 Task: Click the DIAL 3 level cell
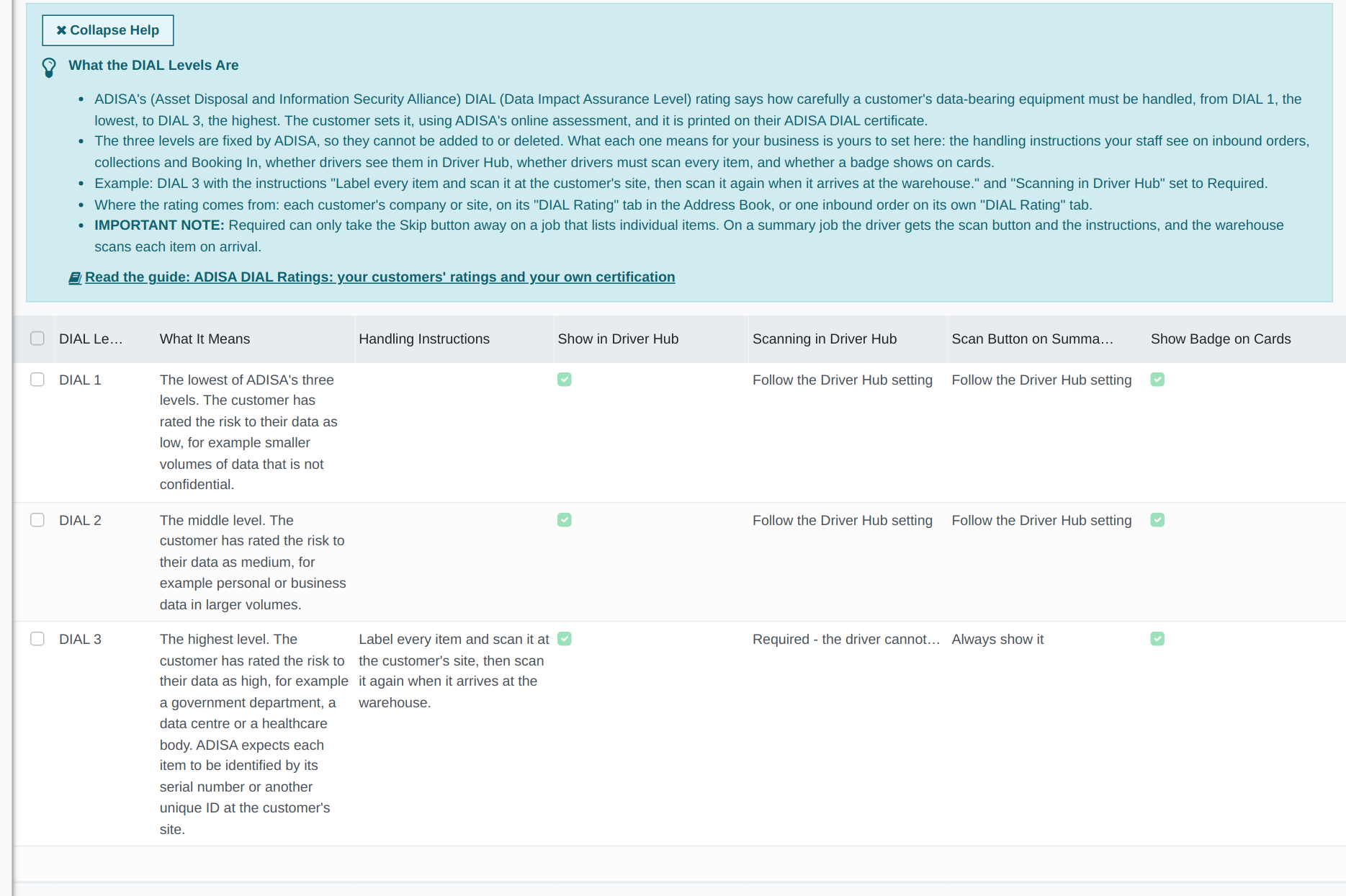pyautogui.click(x=80, y=640)
